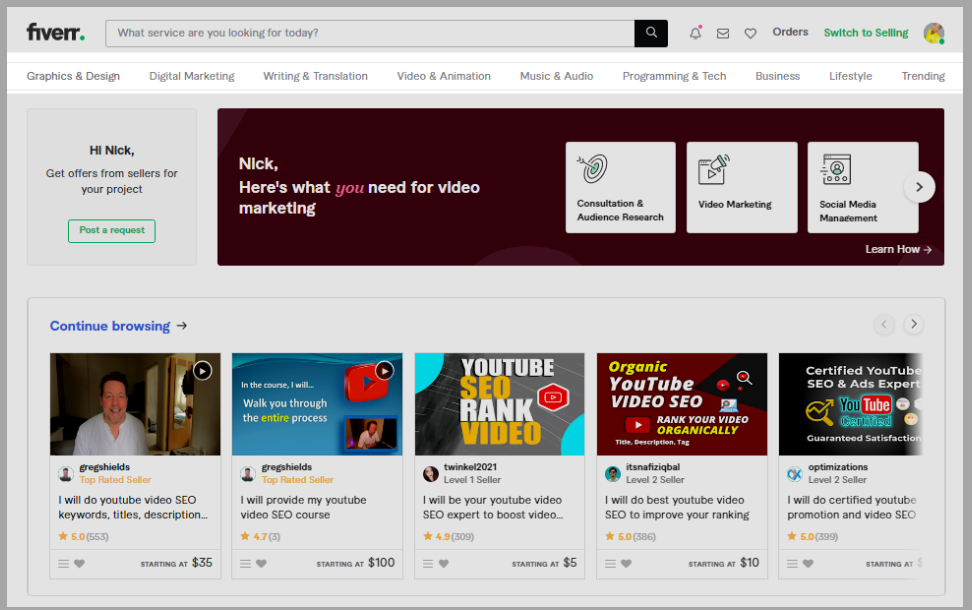The height and width of the screenshot is (610, 972).
Task: Click the twinkel2021 seller avatar
Action: 431,474
